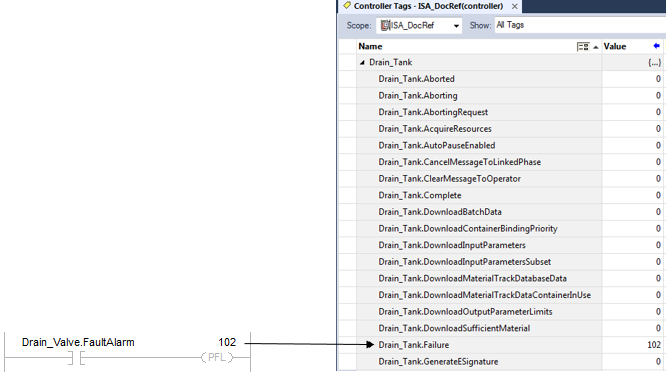The height and width of the screenshot is (375, 666).
Task: Close the Controller Tags tab
Action: 514,6
